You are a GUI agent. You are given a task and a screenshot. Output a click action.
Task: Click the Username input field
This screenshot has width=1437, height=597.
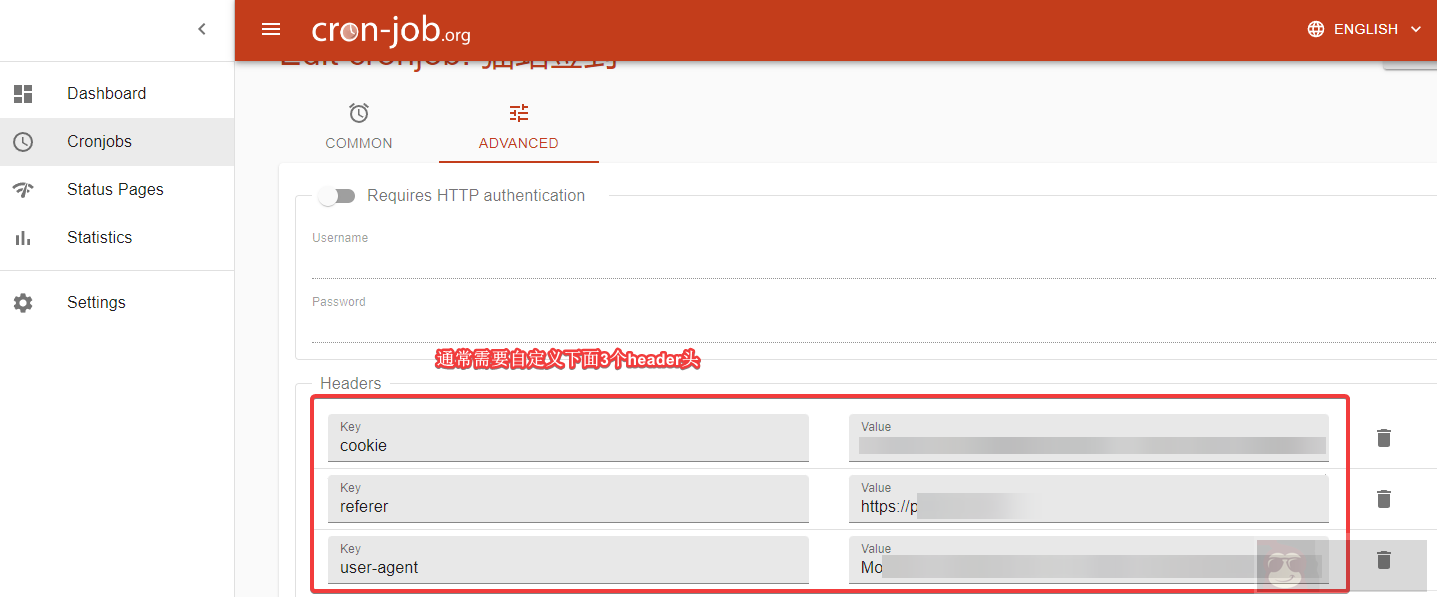[870, 265]
